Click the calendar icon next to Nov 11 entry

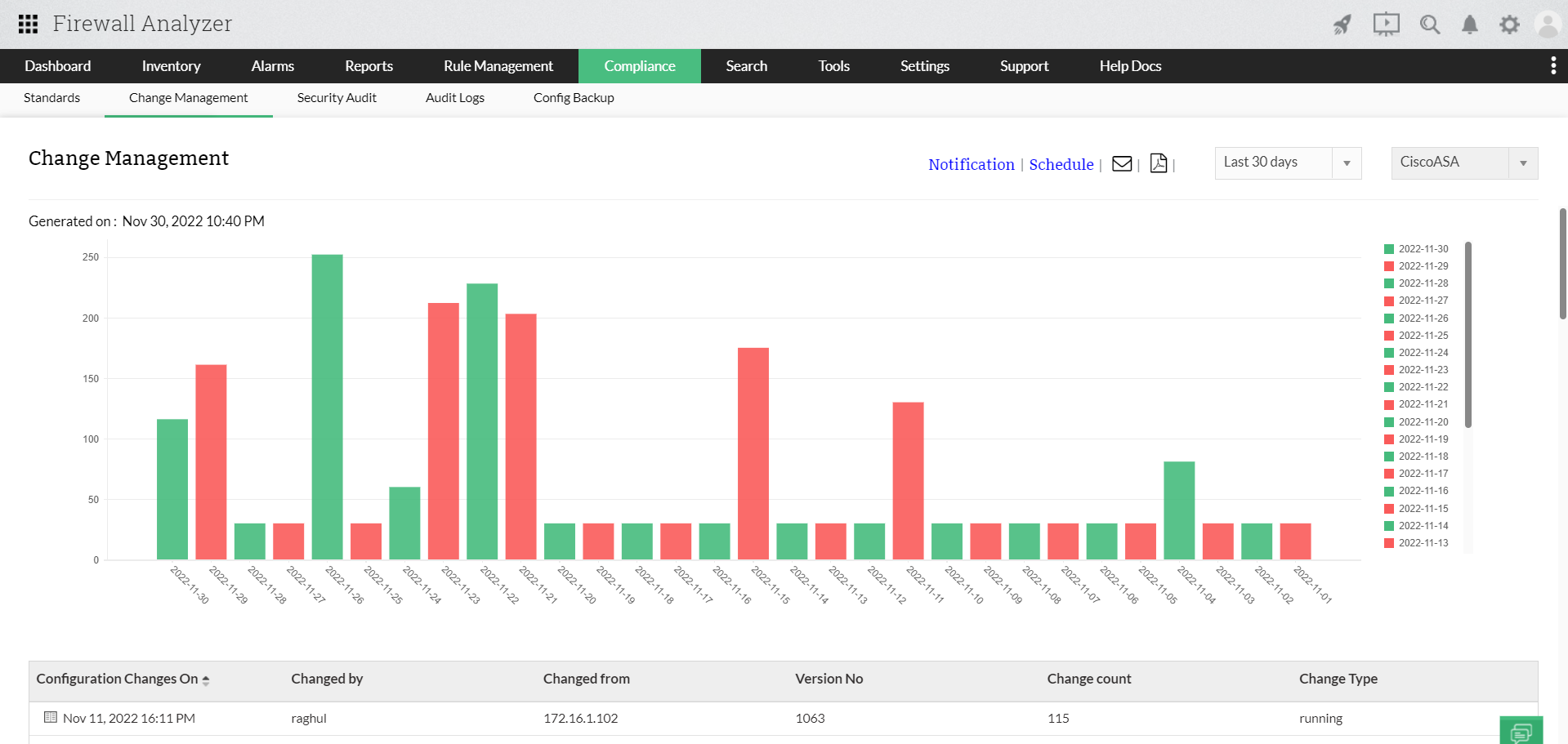point(50,718)
